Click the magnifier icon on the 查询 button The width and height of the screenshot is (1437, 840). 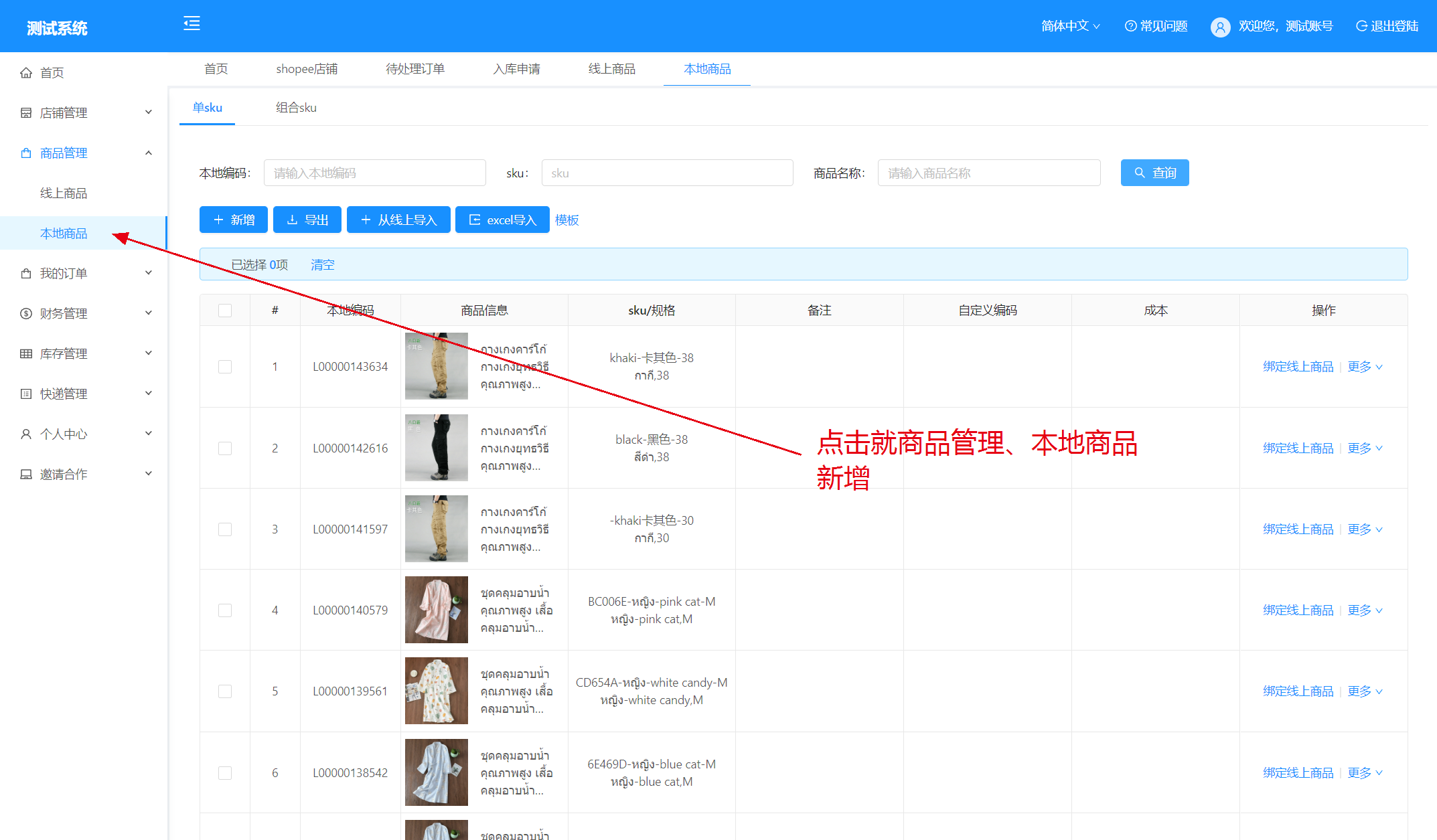(x=1140, y=173)
